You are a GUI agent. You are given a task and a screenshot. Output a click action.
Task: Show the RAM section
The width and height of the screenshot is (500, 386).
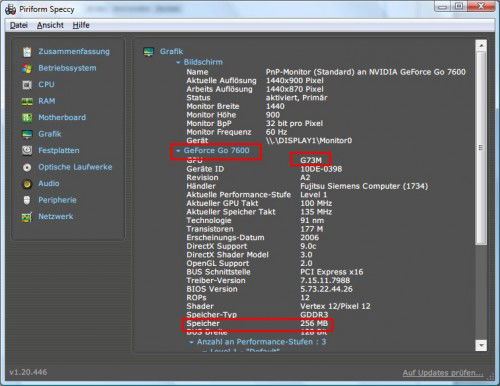click(x=47, y=101)
